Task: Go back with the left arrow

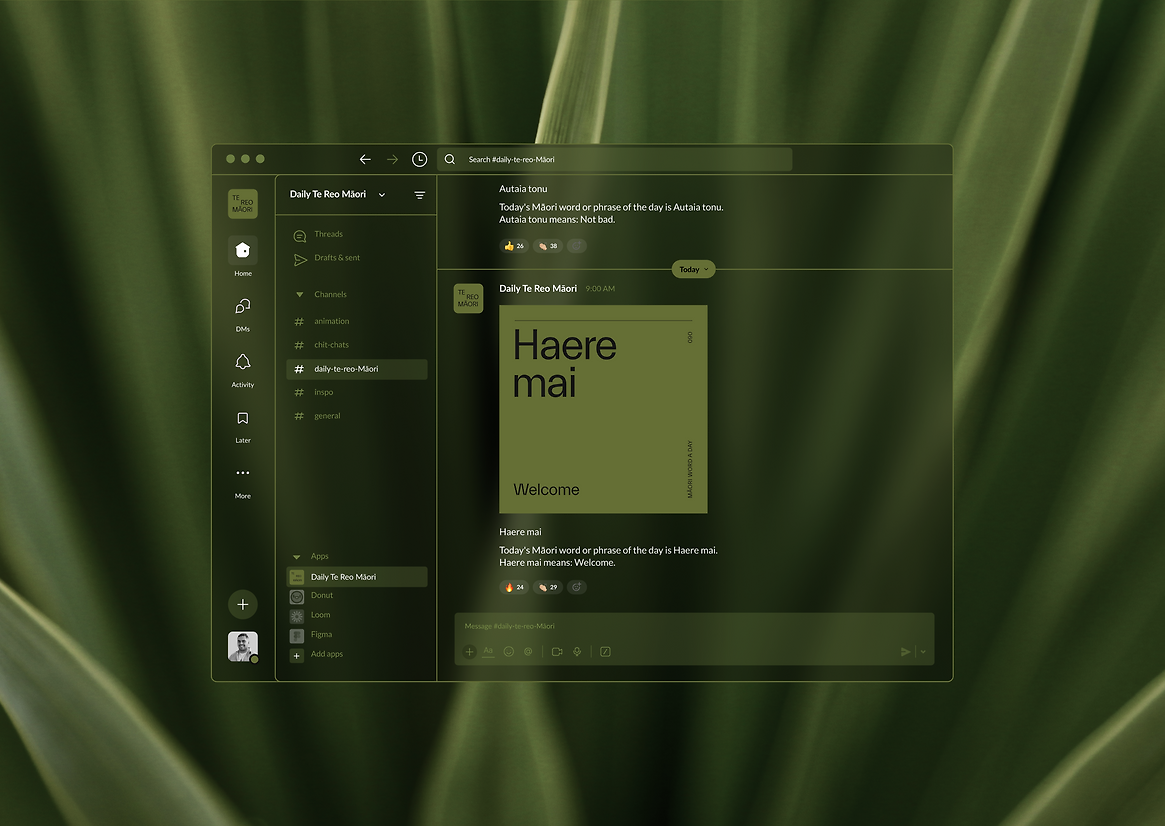Action: pos(365,159)
